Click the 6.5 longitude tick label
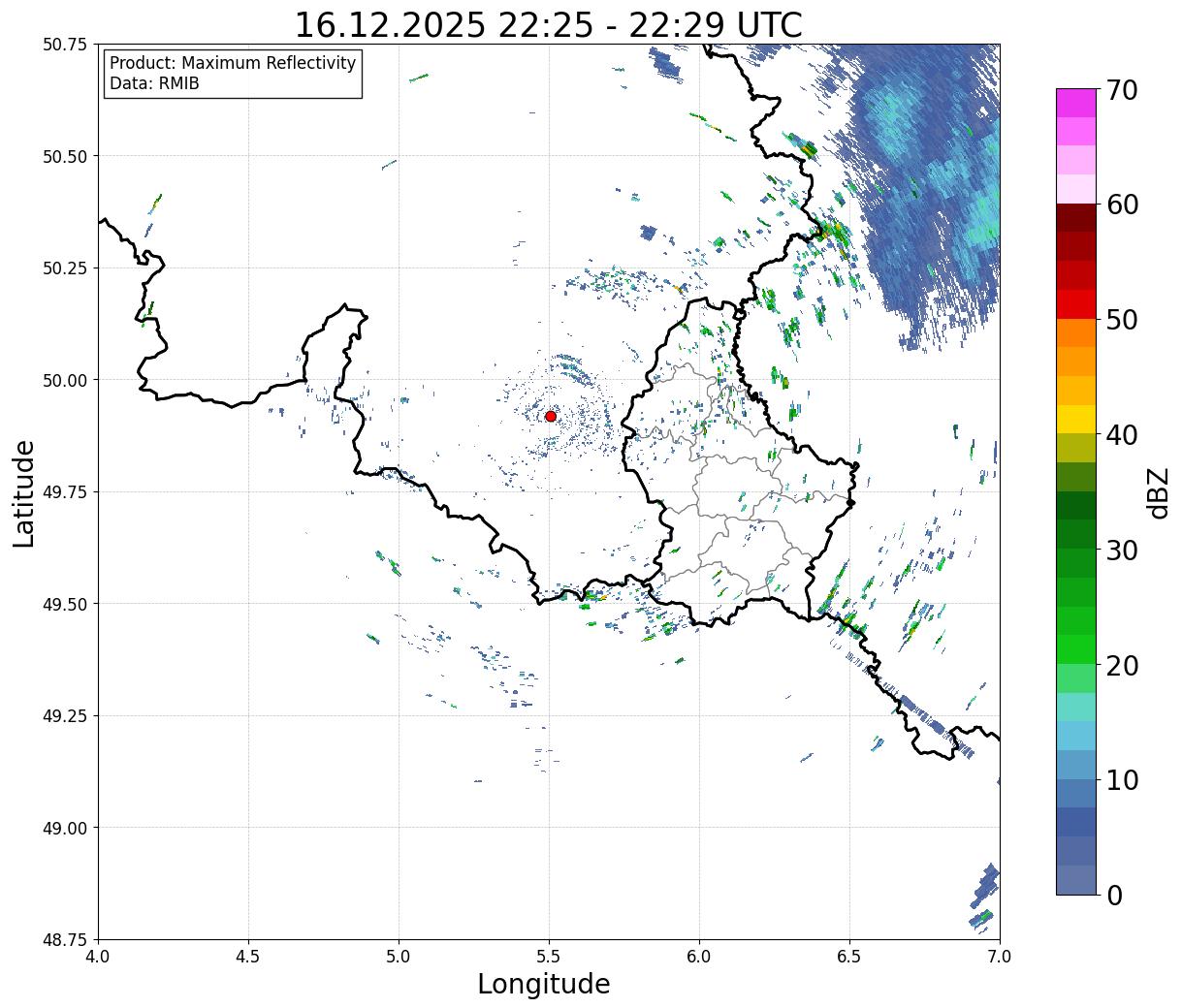 click(849, 956)
